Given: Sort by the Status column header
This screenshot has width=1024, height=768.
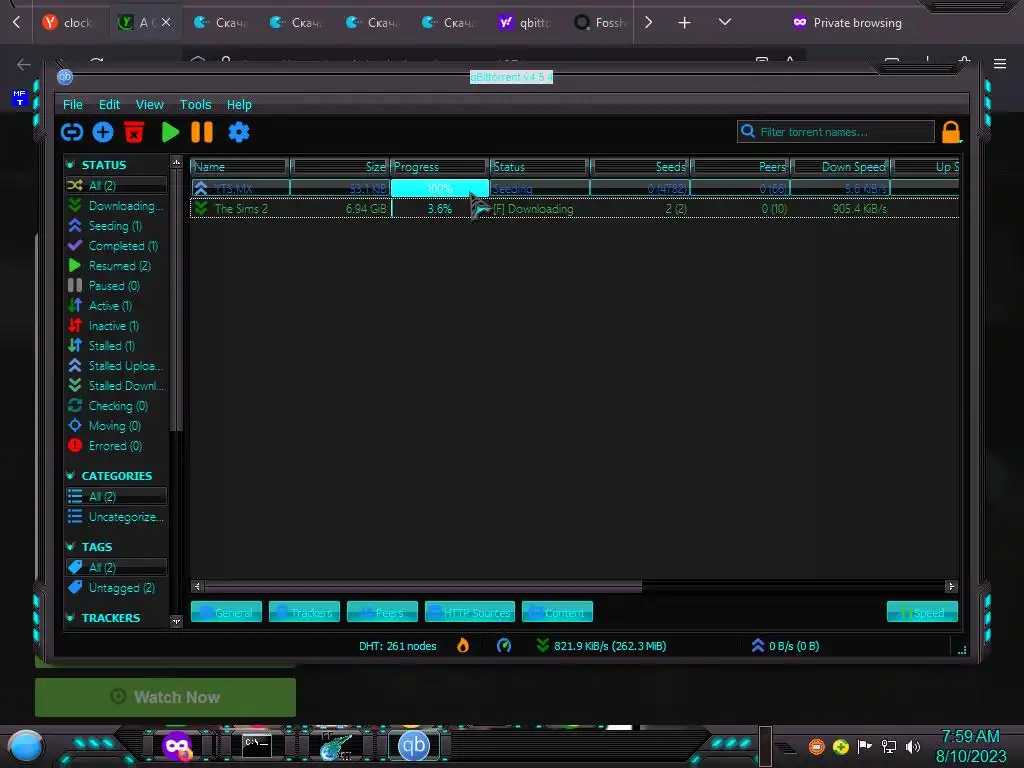Looking at the screenshot, I should click(x=539, y=167).
